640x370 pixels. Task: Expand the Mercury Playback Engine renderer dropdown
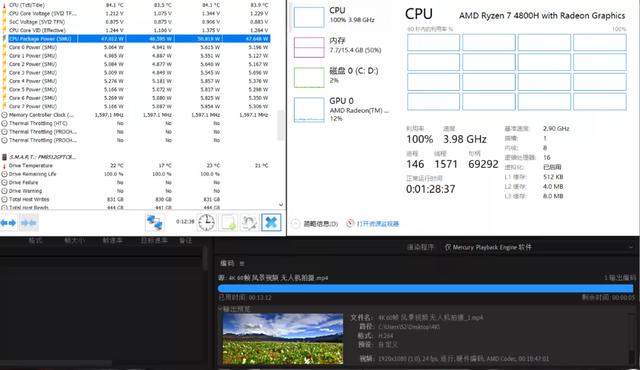point(539,247)
